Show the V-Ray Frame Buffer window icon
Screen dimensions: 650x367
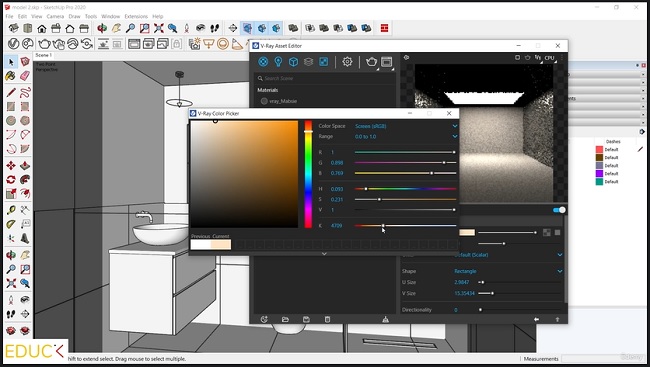tap(386, 62)
